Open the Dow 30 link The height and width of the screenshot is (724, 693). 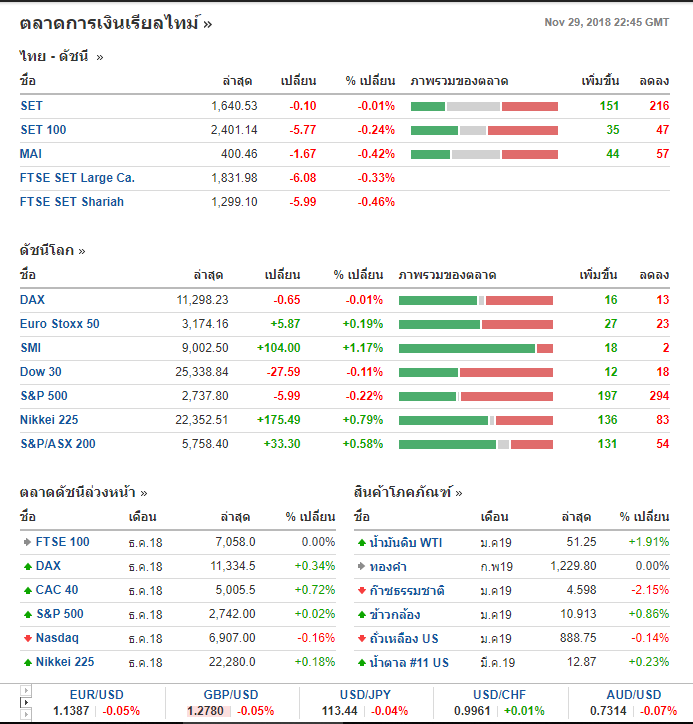coord(41,372)
